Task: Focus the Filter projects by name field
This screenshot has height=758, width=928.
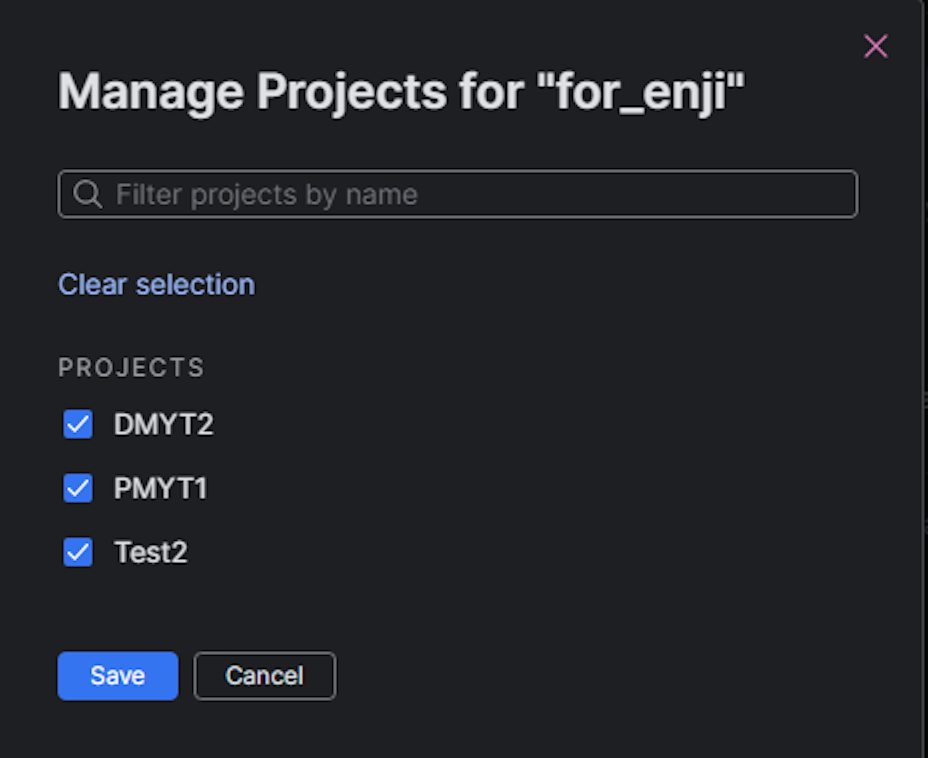Action: (x=457, y=194)
